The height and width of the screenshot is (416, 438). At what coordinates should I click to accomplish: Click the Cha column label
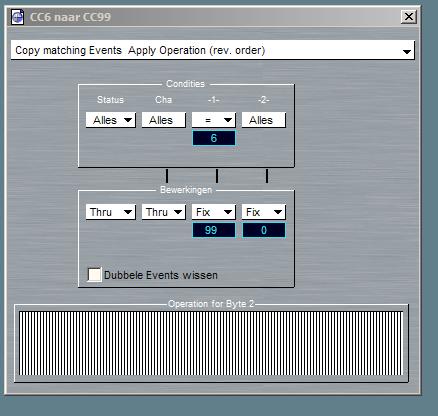click(163, 100)
